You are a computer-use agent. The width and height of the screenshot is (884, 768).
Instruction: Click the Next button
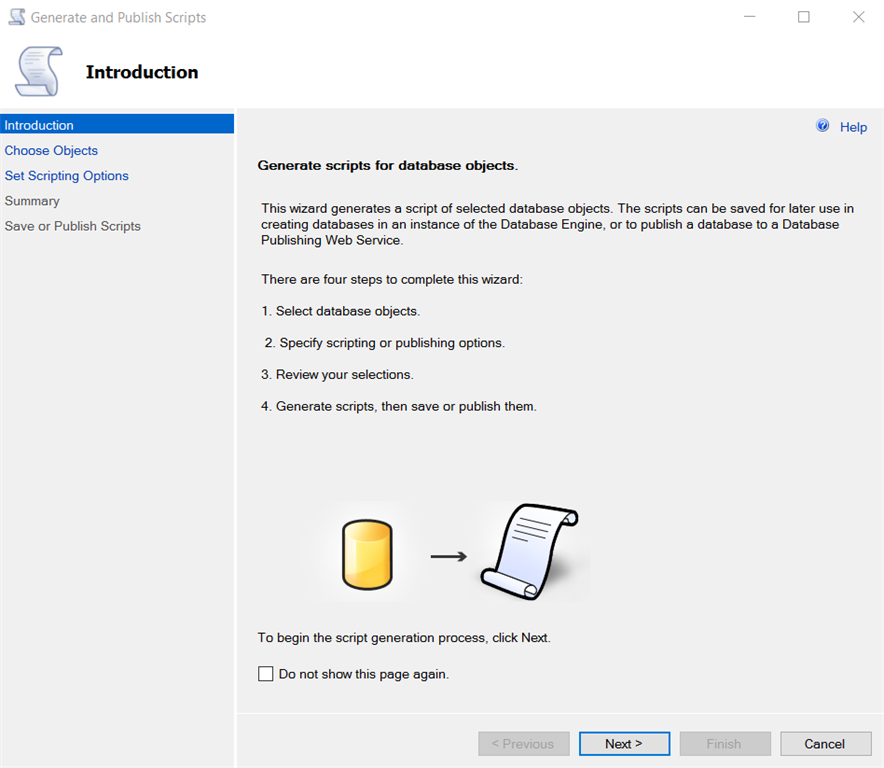tap(624, 744)
